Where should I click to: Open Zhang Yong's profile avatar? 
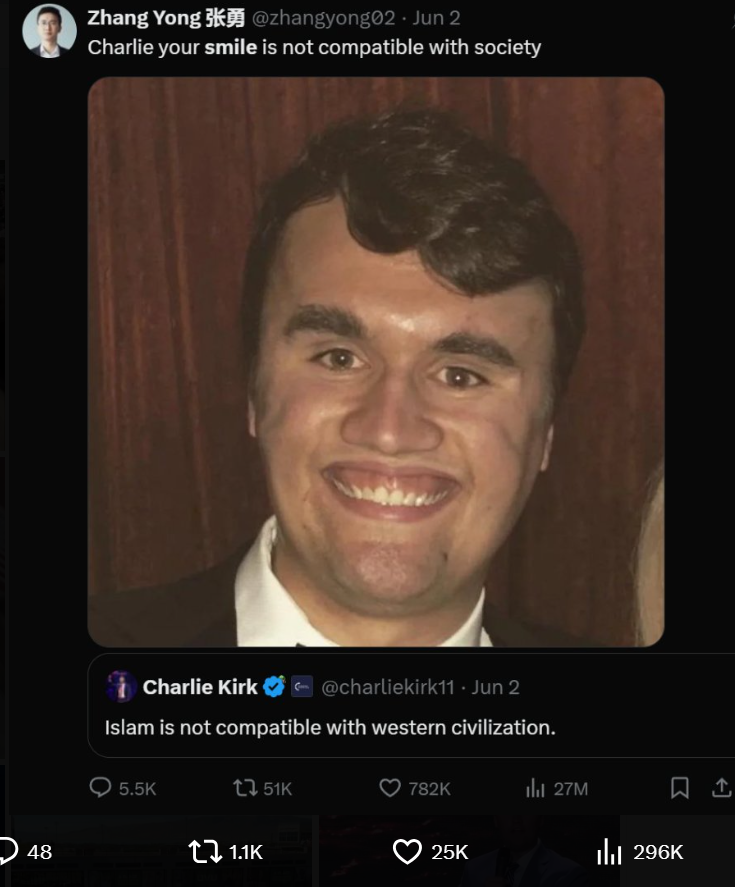pos(49,31)
